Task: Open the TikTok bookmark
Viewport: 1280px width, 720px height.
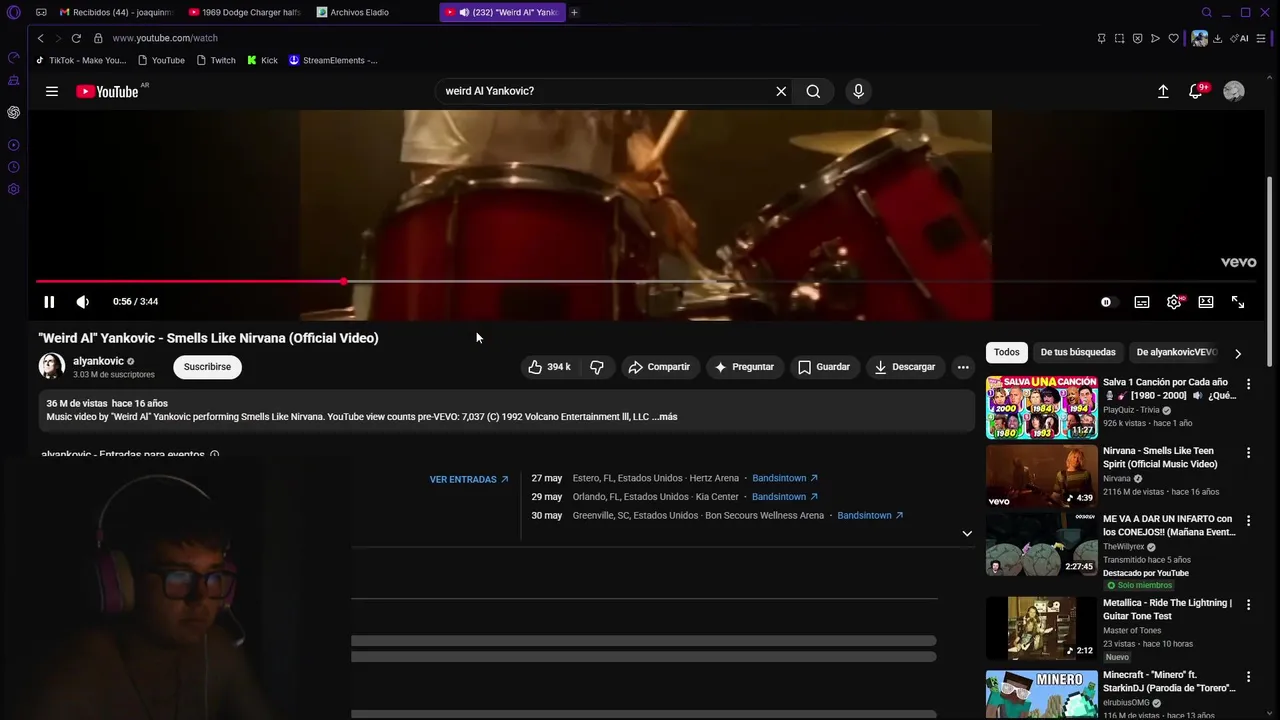Action: (81, 60)
